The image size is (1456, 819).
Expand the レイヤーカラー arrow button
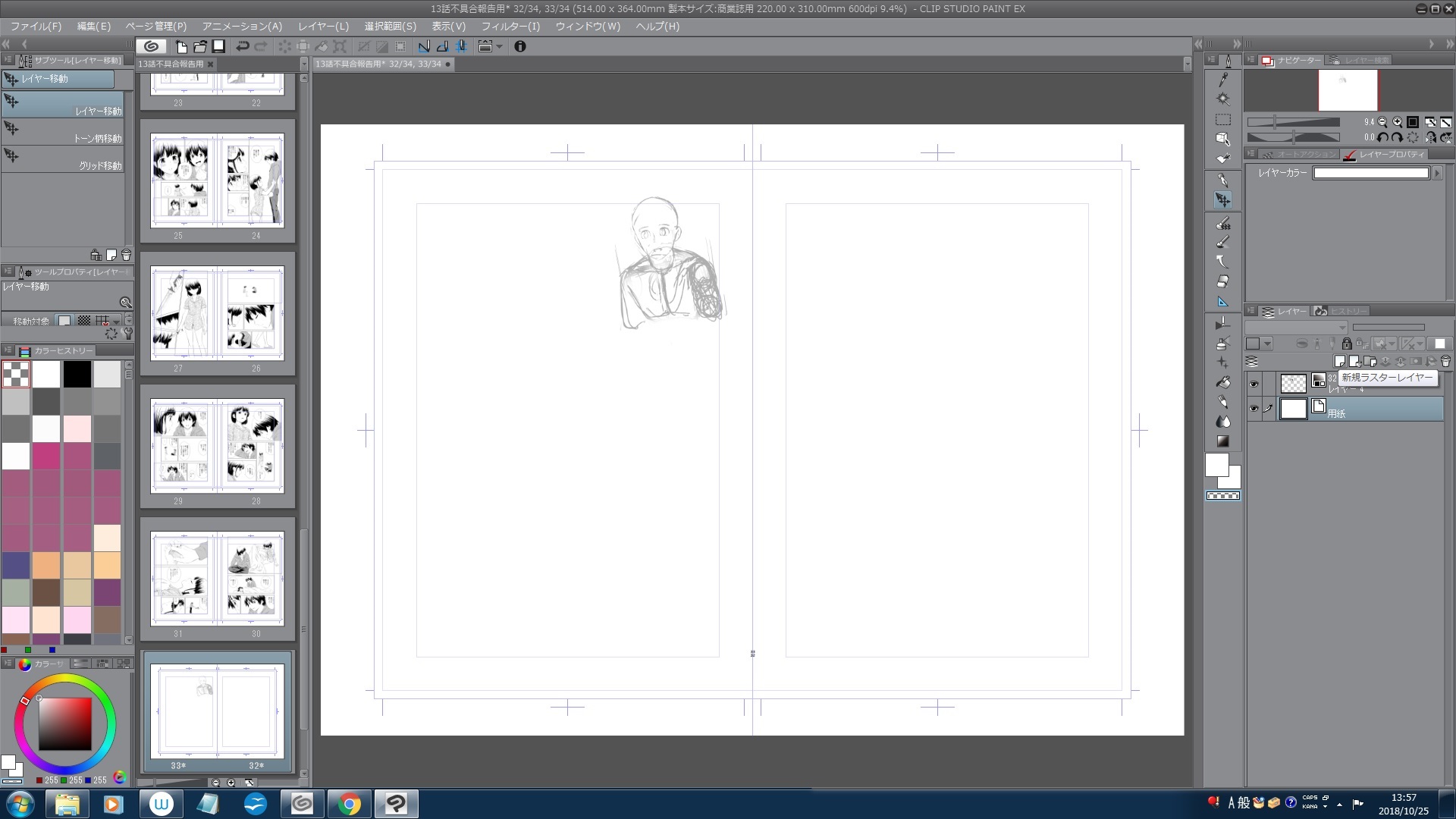[1437, 173]
